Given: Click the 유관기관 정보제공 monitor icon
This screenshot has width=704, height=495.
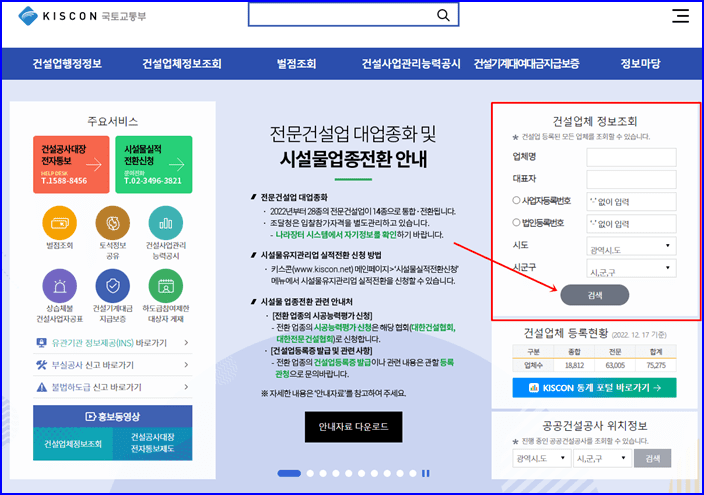Looking at the screenshot, I should (x=41, y=343).
